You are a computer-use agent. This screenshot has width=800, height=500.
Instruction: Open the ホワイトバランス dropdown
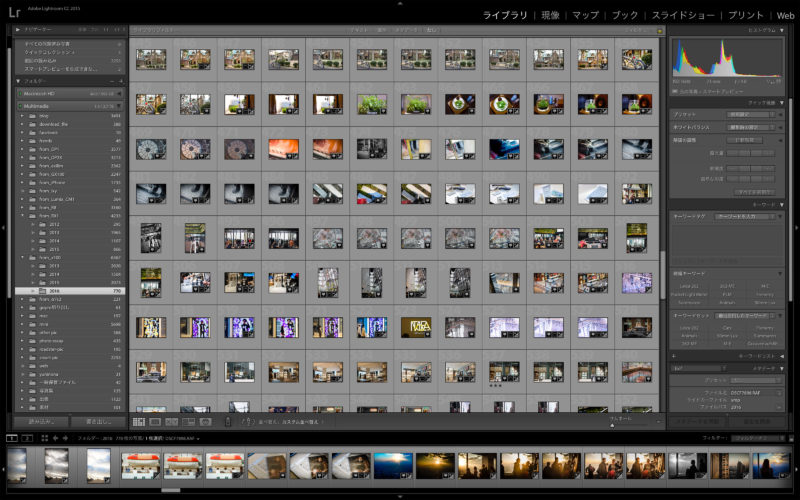[750, 128]
